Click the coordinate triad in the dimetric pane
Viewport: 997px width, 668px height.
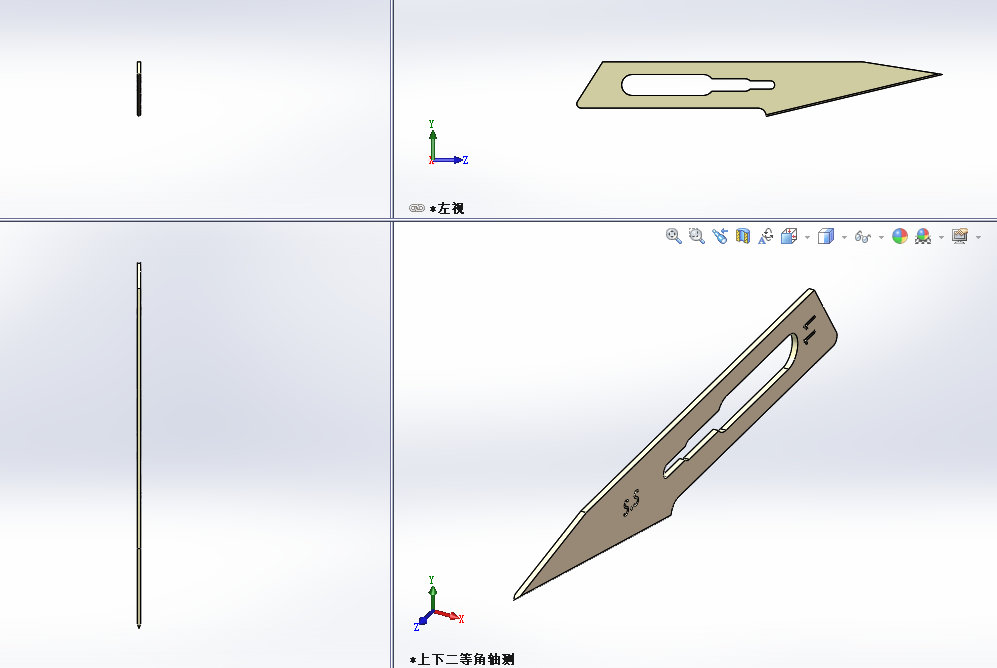[x=439, y=603]
